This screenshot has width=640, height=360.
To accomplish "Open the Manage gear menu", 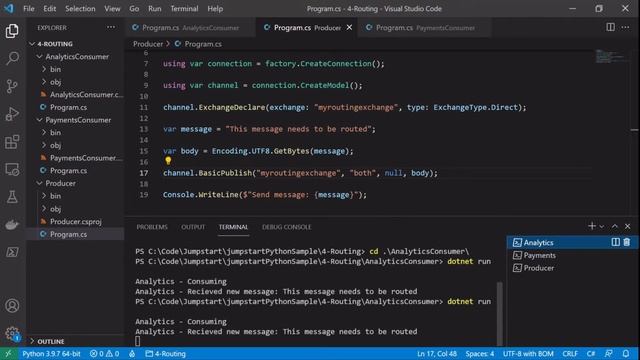I will point(12,333).
